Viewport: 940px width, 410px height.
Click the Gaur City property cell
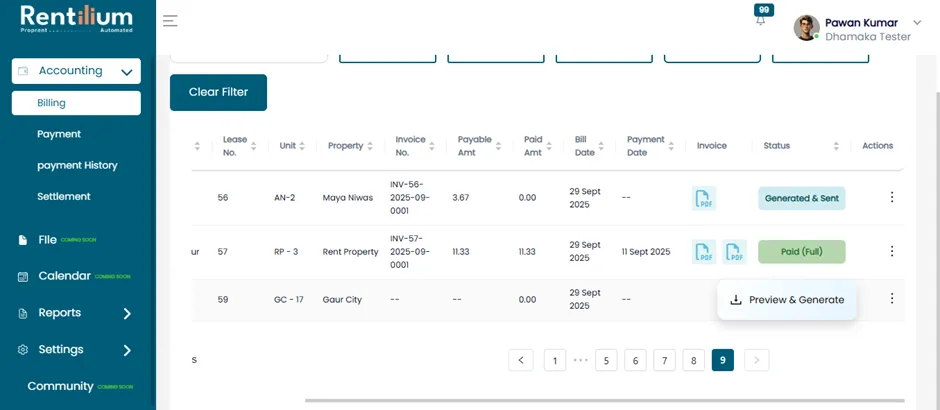(342, 300)
